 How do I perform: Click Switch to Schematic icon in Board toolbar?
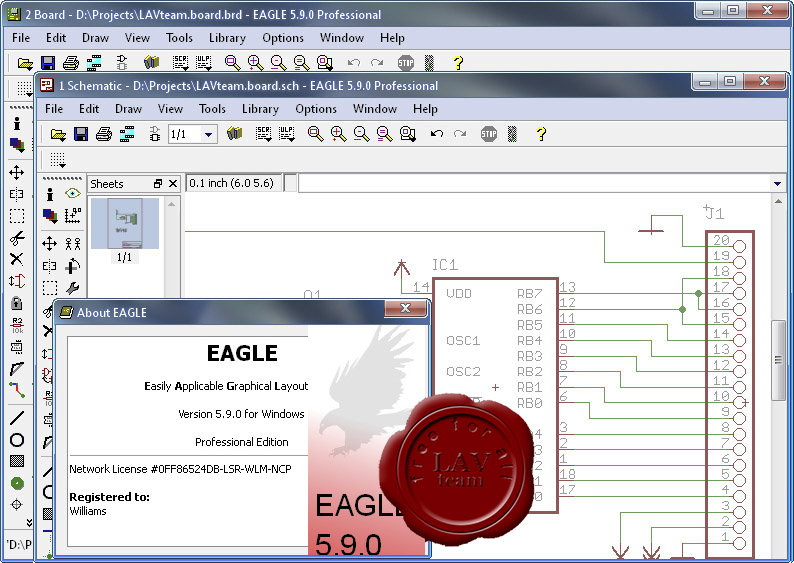coord(122,63)
